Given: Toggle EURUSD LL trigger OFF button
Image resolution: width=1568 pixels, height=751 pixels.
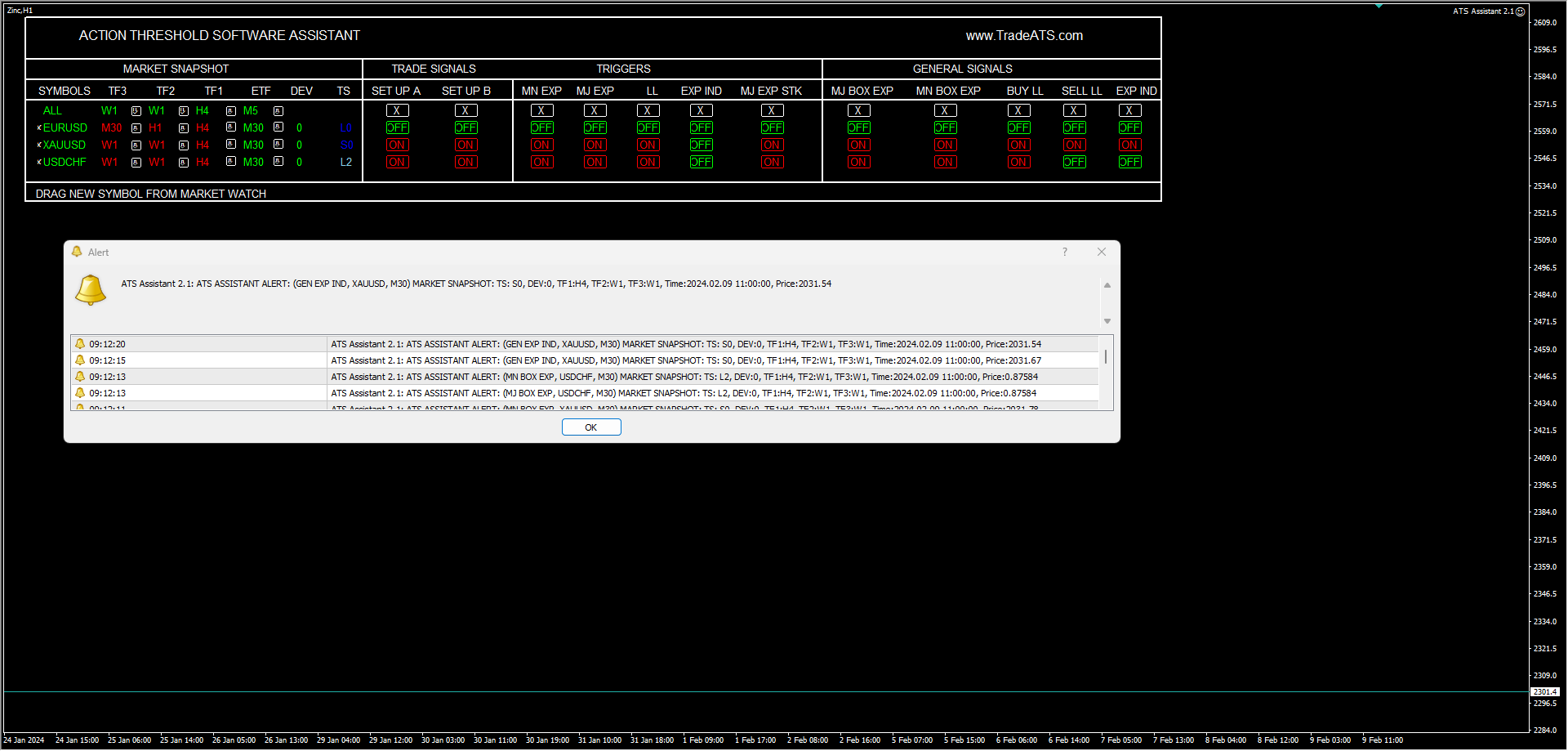Looking at the screenshot, I should (x=648, y=128).
